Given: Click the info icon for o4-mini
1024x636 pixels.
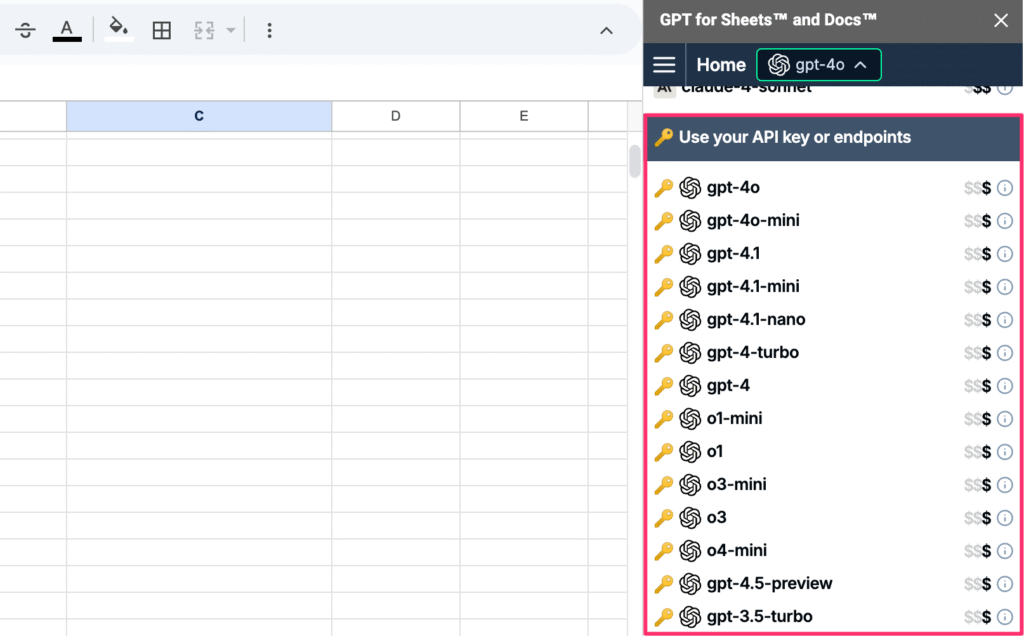Looking at the screenshot, I should pos(1005,550).
